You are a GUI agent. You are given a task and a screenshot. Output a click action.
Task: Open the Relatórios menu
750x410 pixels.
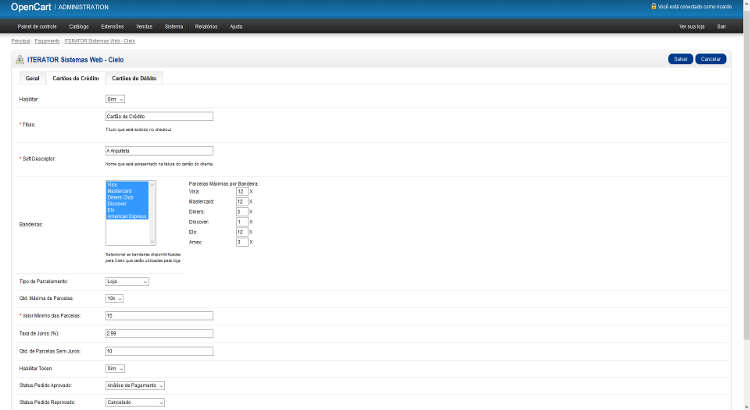click(x=206, y=26)
